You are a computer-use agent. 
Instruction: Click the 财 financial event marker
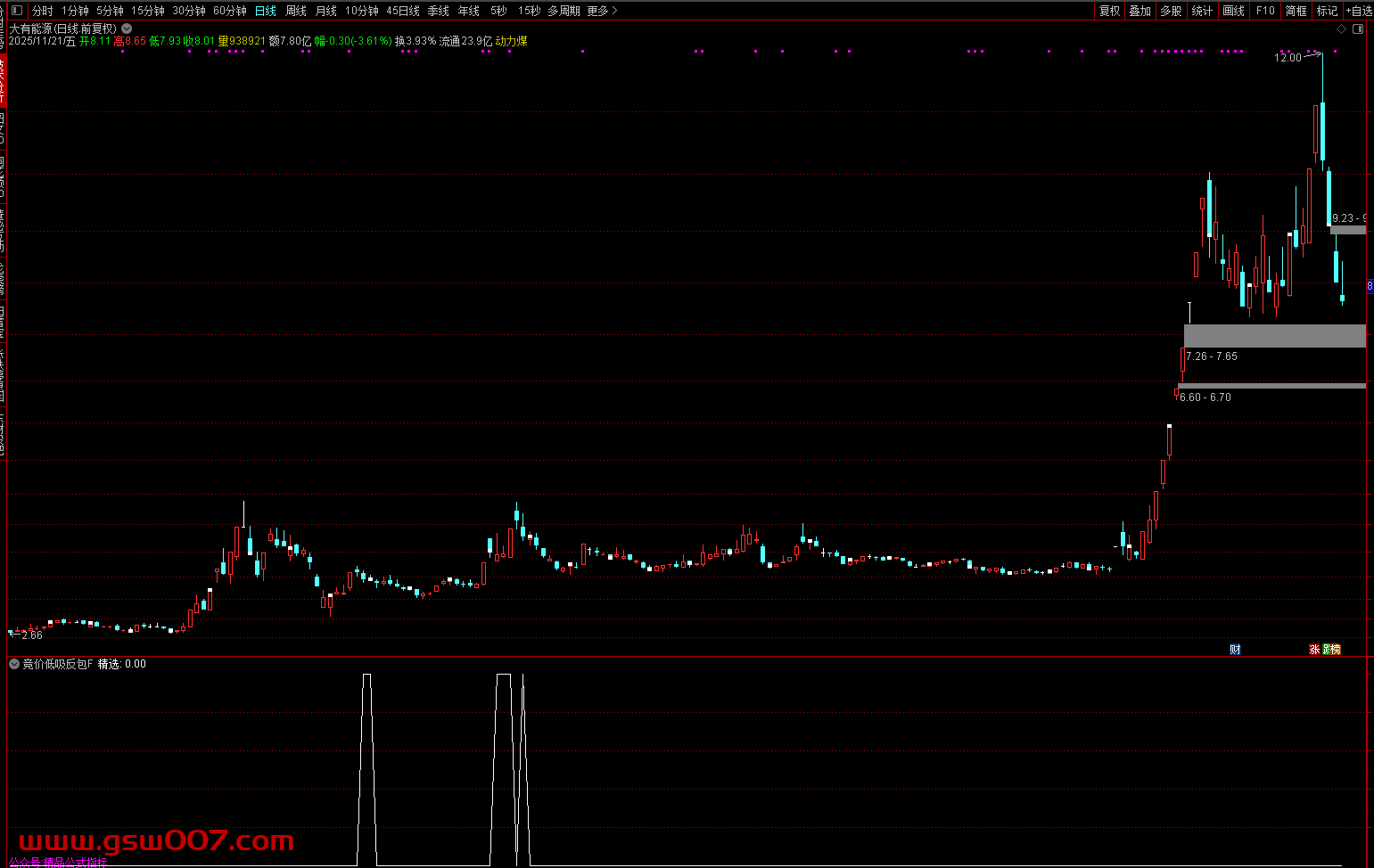tap(1235, 650)
